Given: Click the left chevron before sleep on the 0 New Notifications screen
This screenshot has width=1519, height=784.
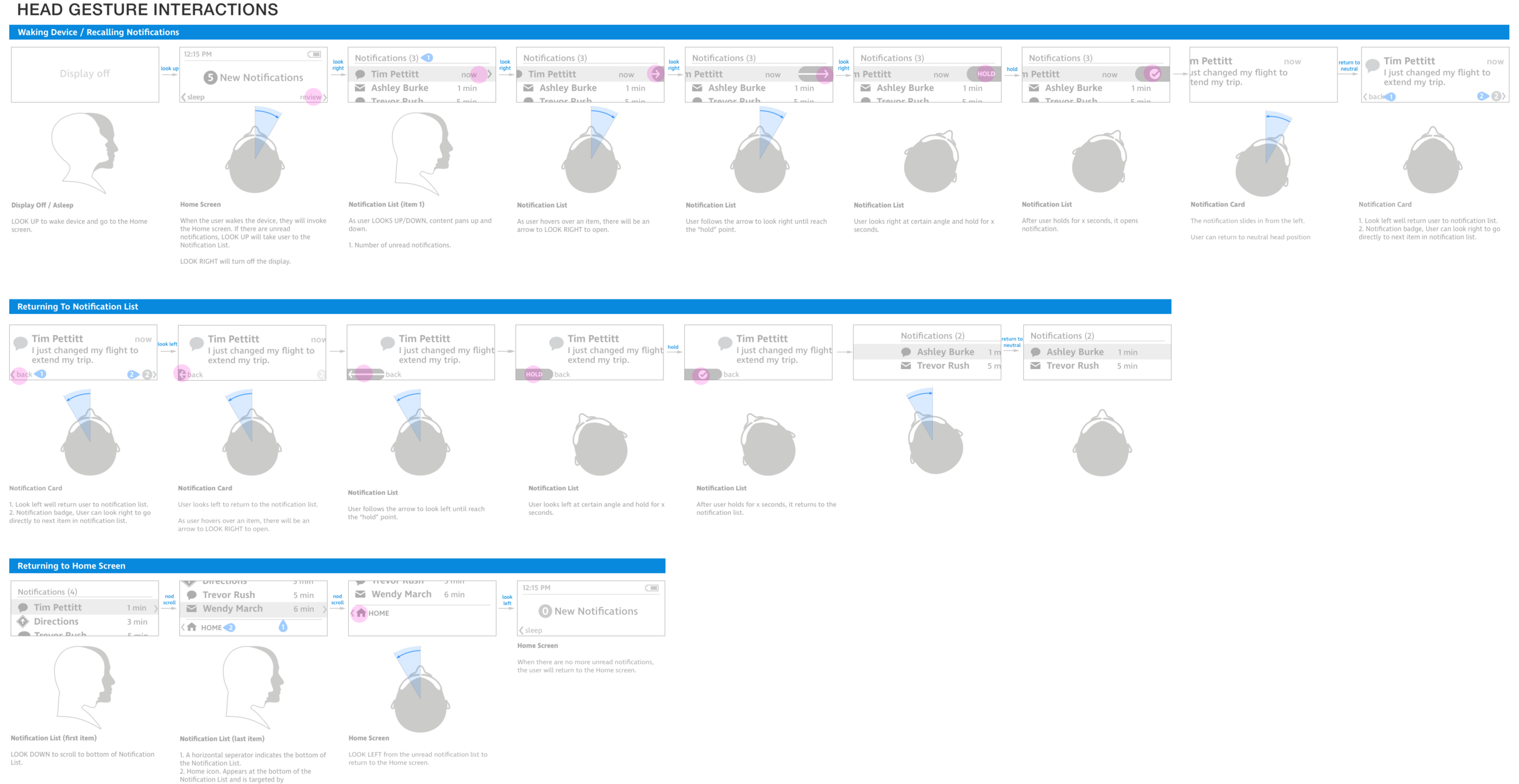Looking at the screenshot, I should tap(521, 630).
